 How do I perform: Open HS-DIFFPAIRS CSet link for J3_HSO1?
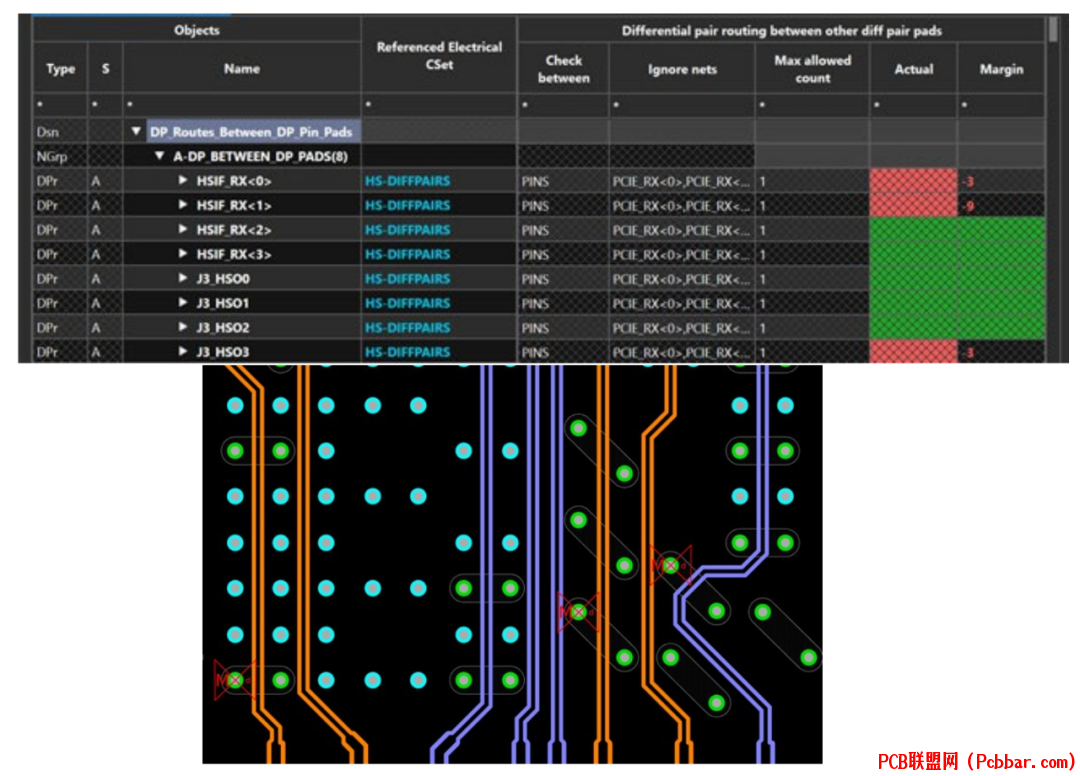[x=407, y=304]
